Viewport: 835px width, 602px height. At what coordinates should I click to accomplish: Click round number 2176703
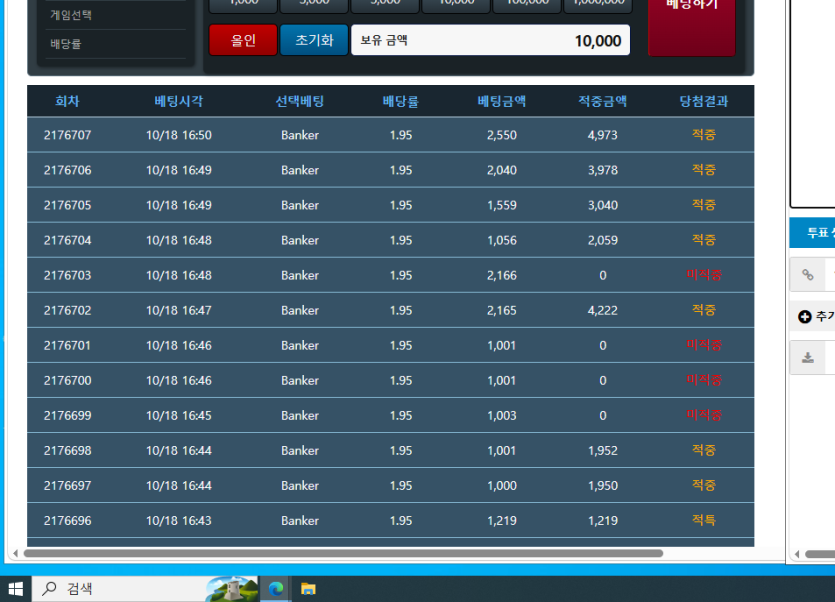[x=68, y=275]
